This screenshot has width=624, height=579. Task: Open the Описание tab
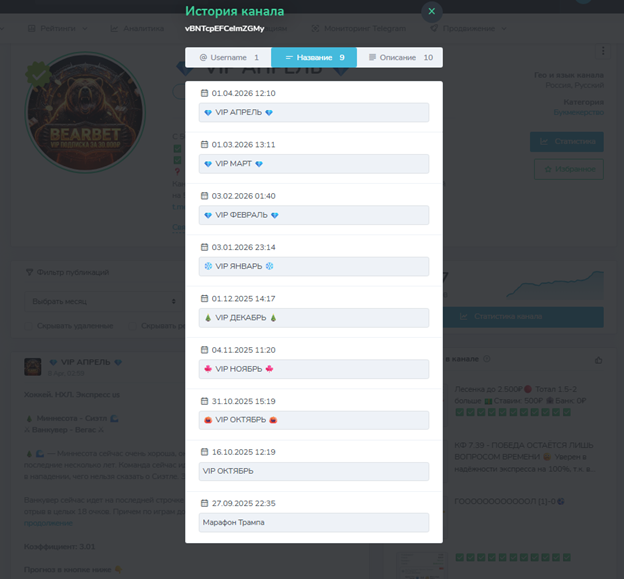tap(400, 58)
